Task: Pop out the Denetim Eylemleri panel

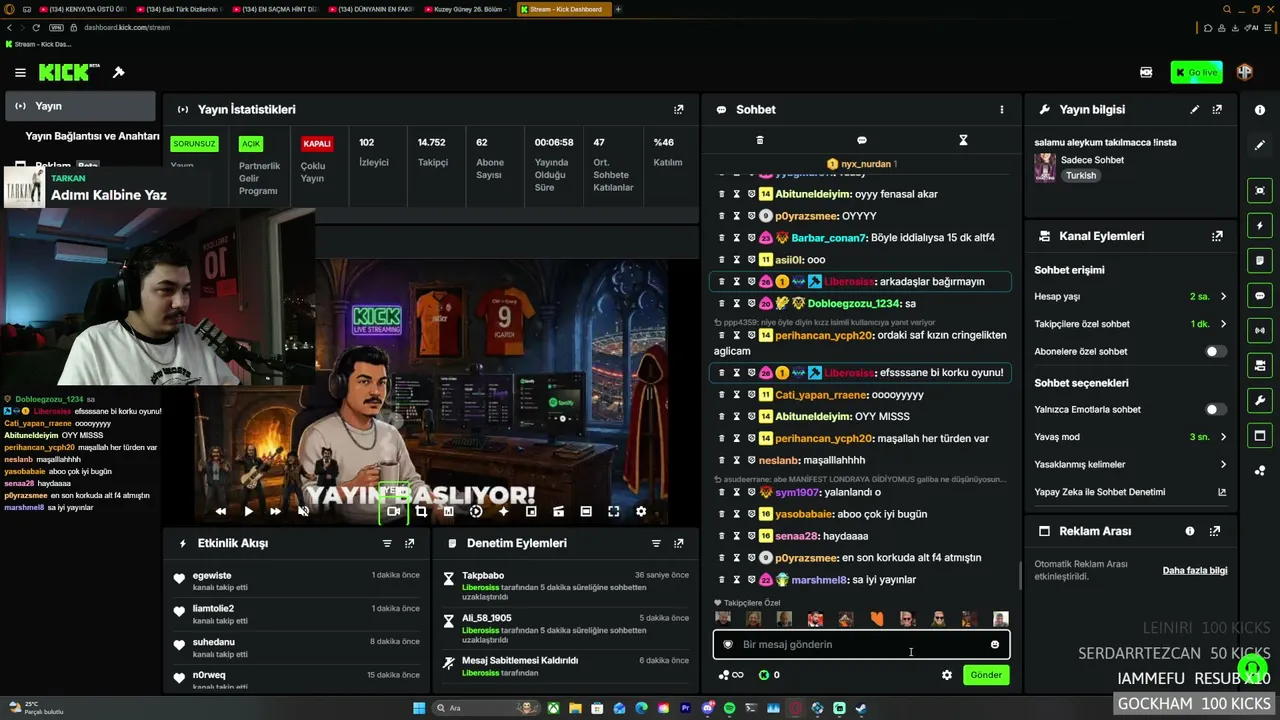Action: point(679,543)
